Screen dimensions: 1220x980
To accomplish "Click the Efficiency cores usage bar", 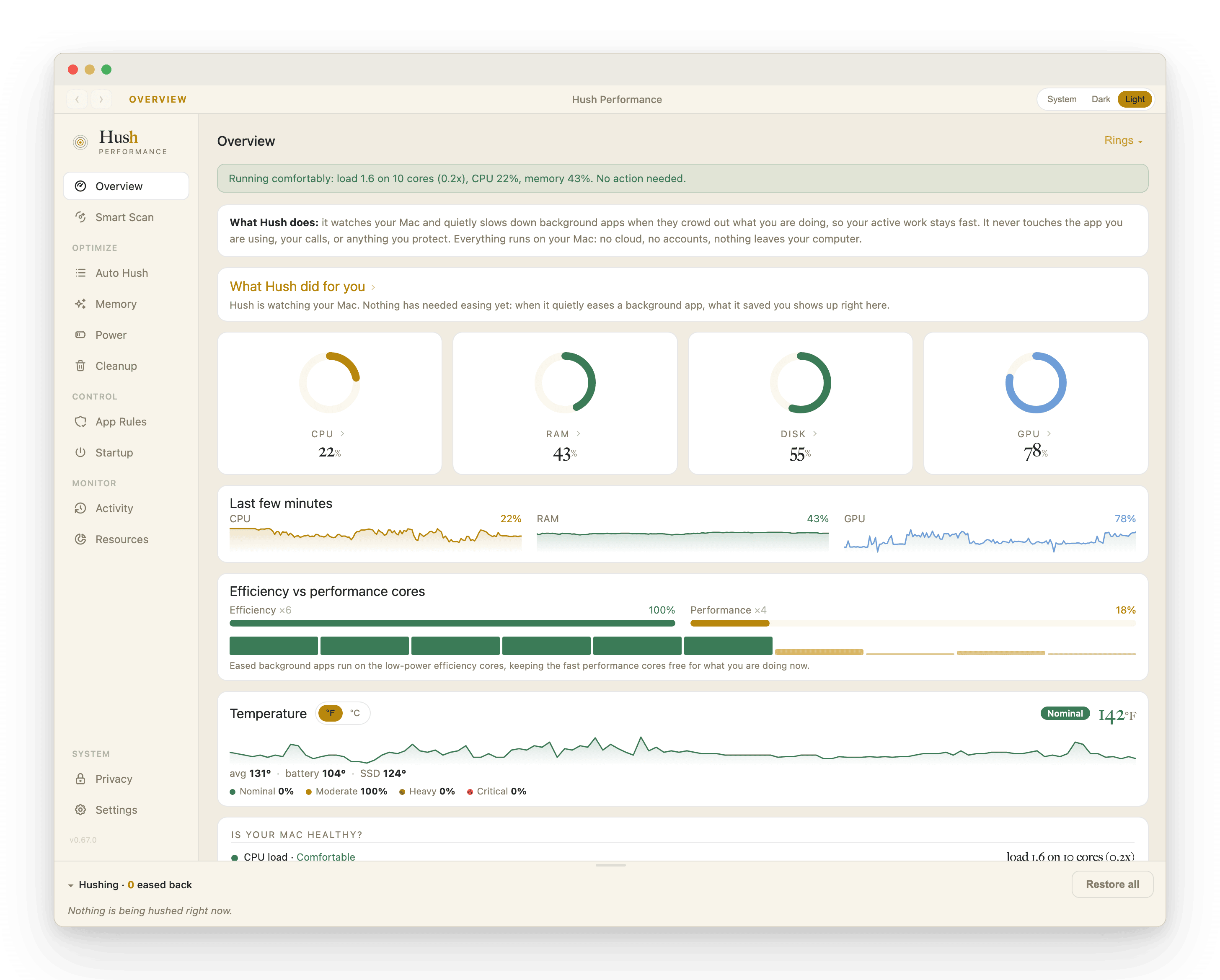I will click(x=452, y=623).
